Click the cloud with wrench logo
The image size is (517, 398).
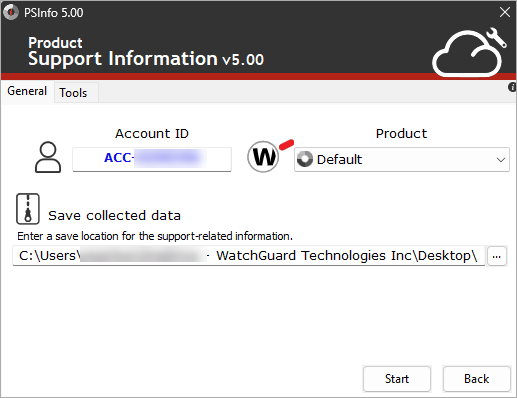click(x=469, y=52)
